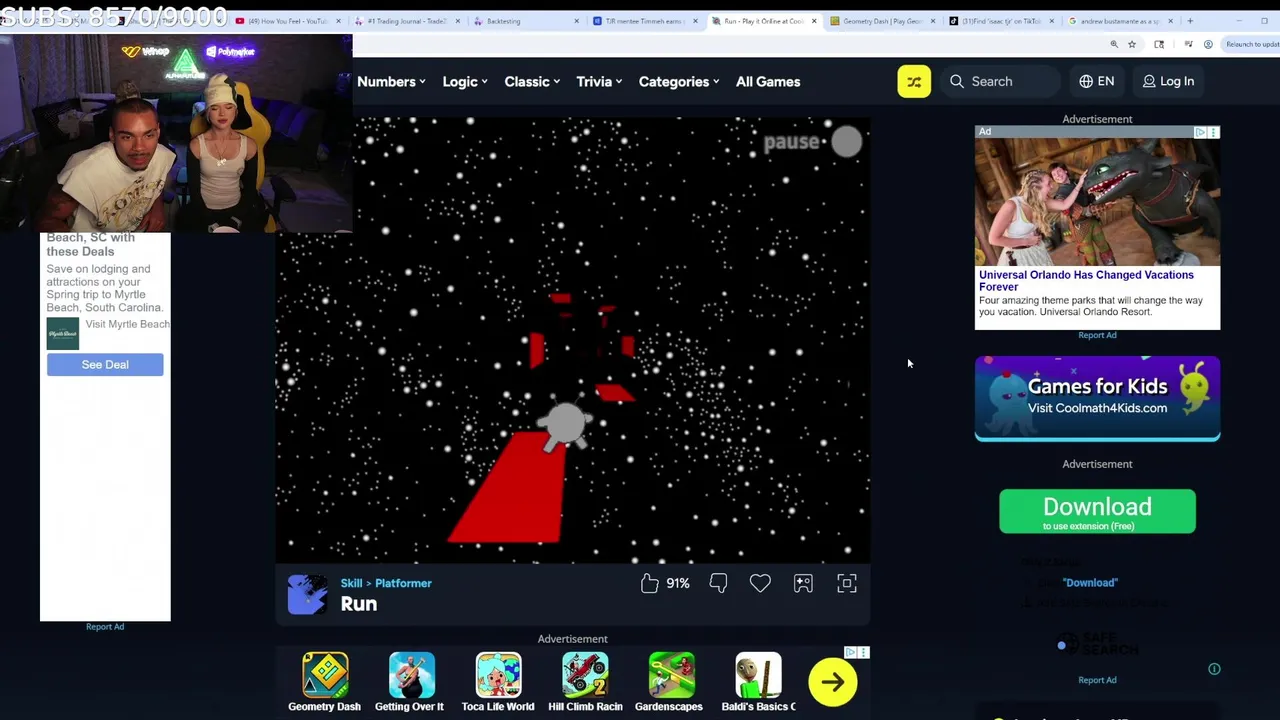Expand the Classic dropdown menu
1280x720 pixels.
(x=532, y=82)
